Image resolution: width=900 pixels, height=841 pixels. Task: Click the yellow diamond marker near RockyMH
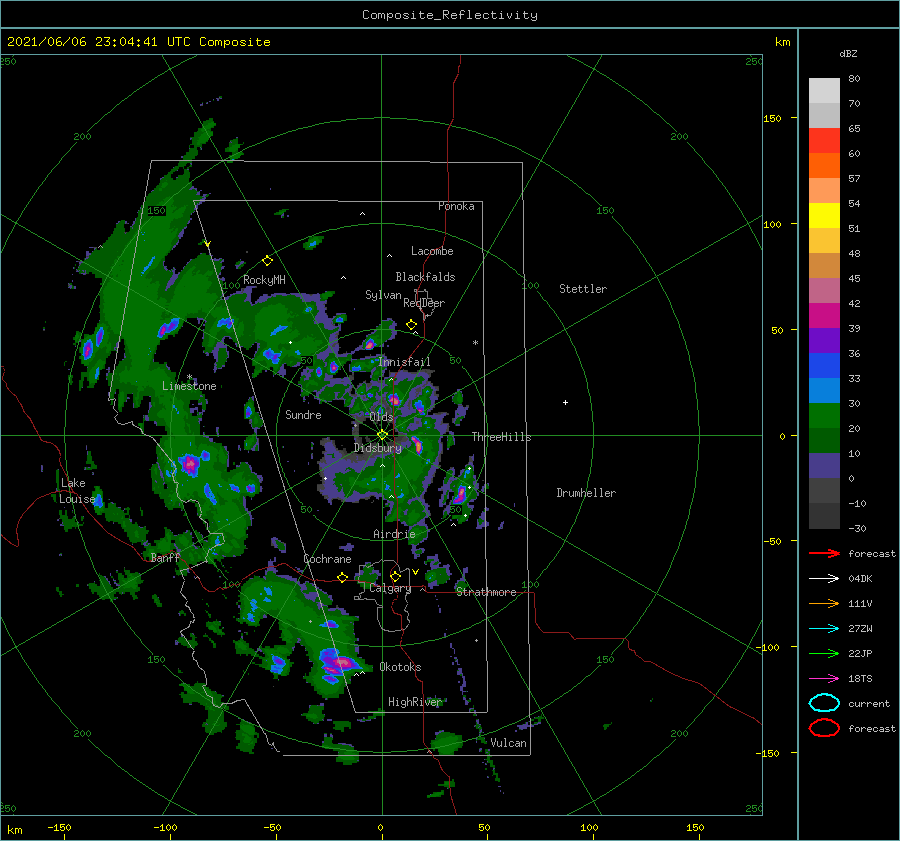pyautogui.click(x=267, y=261)
